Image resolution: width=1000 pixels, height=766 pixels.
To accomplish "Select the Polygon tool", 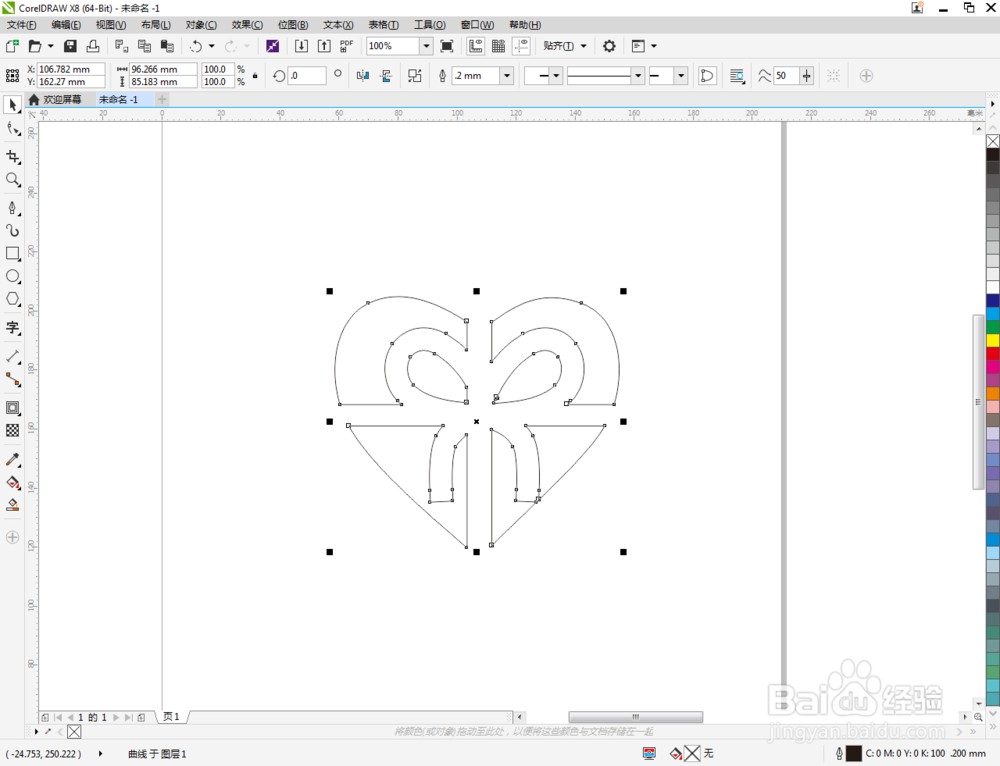I will point(12,299).
